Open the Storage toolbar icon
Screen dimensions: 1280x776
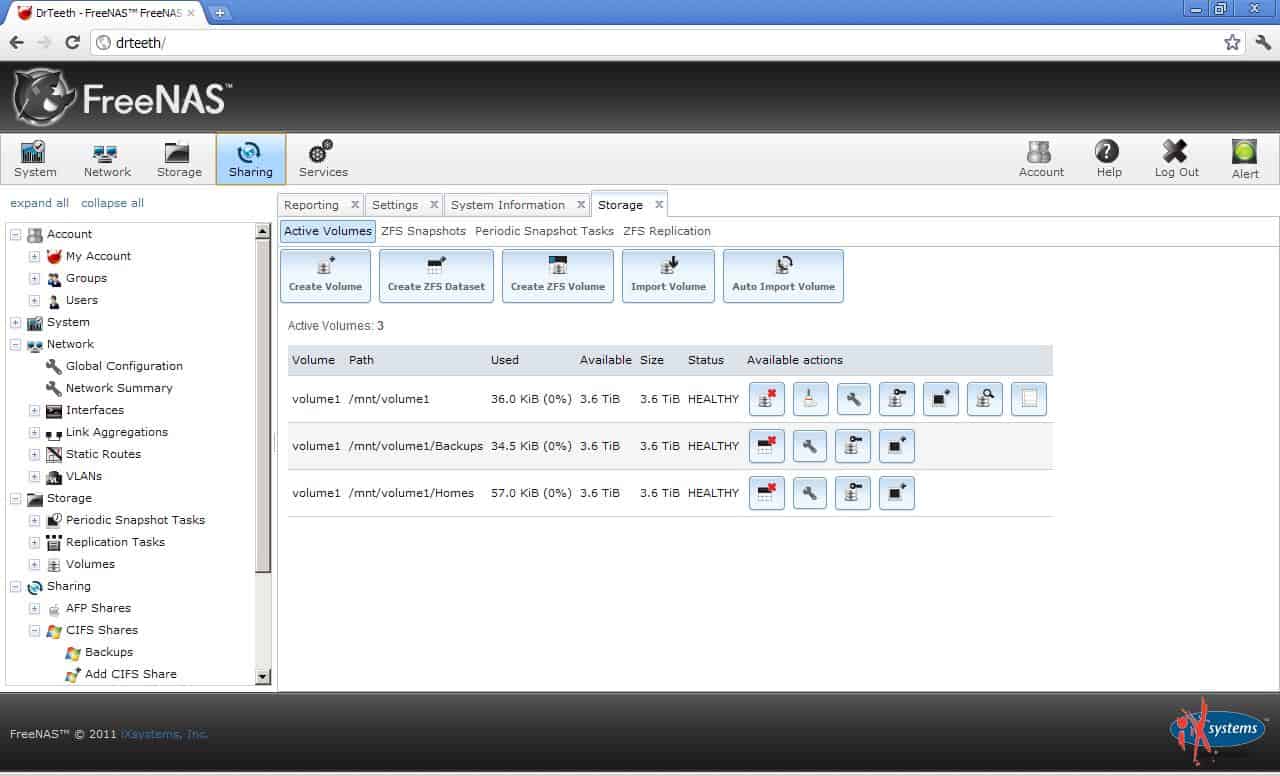pyautogui.click(x=179, y=159)
